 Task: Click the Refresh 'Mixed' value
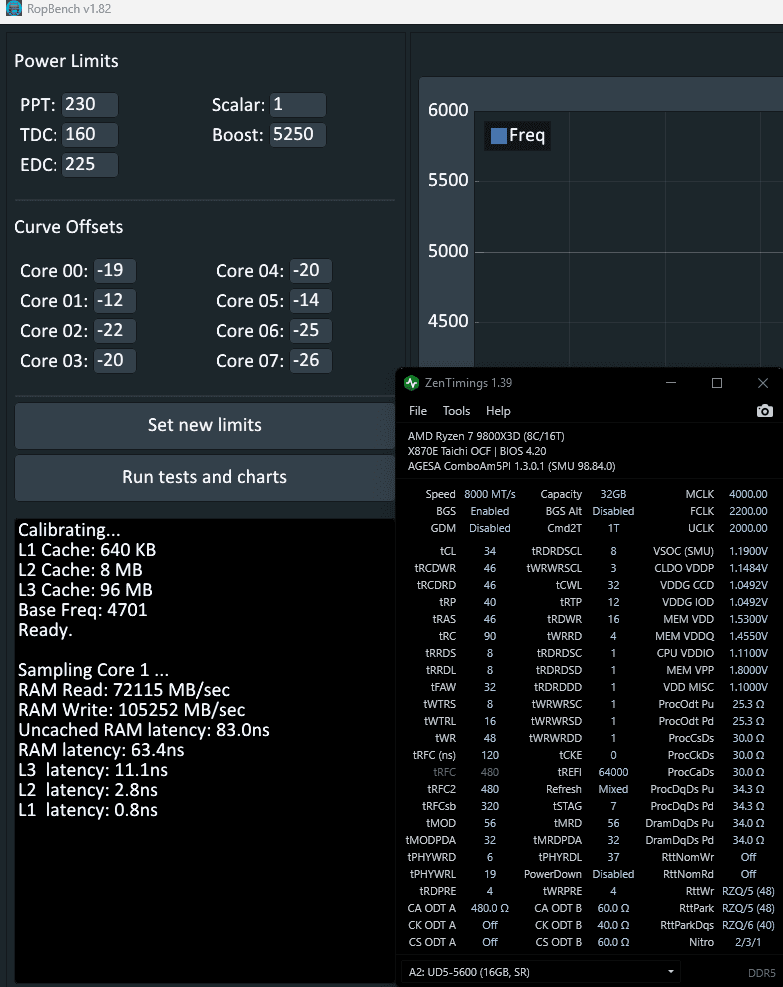[x=613, y=789]
